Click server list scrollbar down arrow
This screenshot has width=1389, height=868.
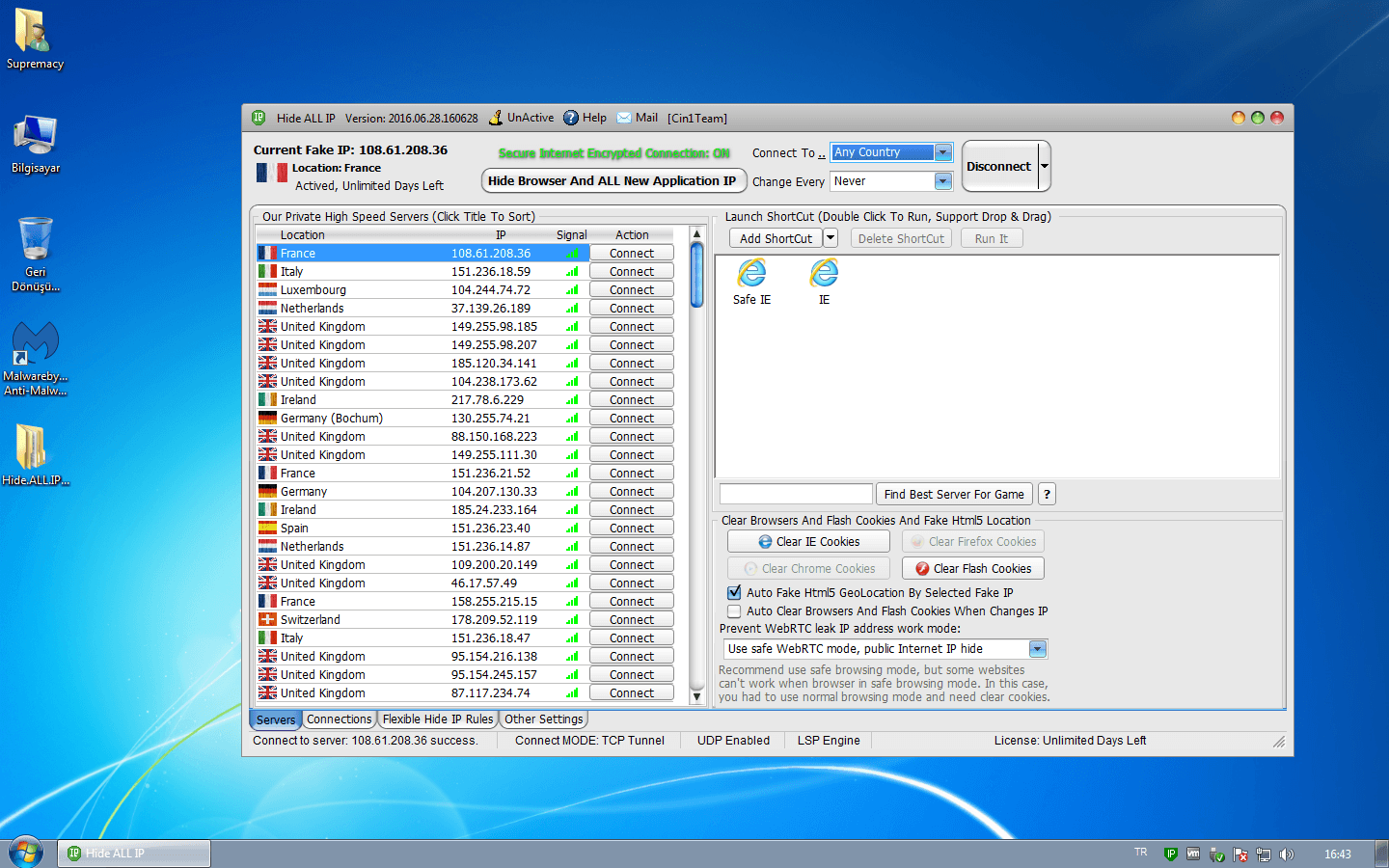[x=697, y=696]
